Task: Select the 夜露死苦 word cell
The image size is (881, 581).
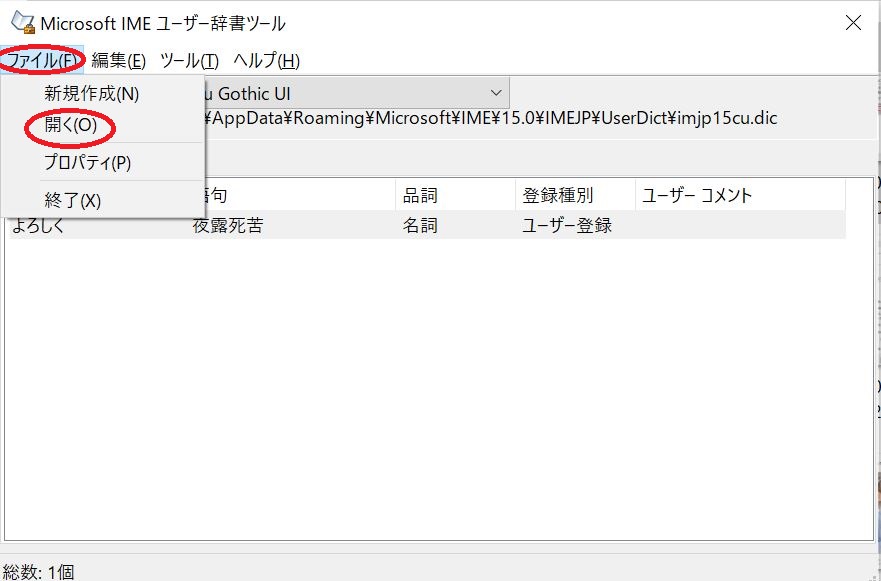Action: click(227, 225)
